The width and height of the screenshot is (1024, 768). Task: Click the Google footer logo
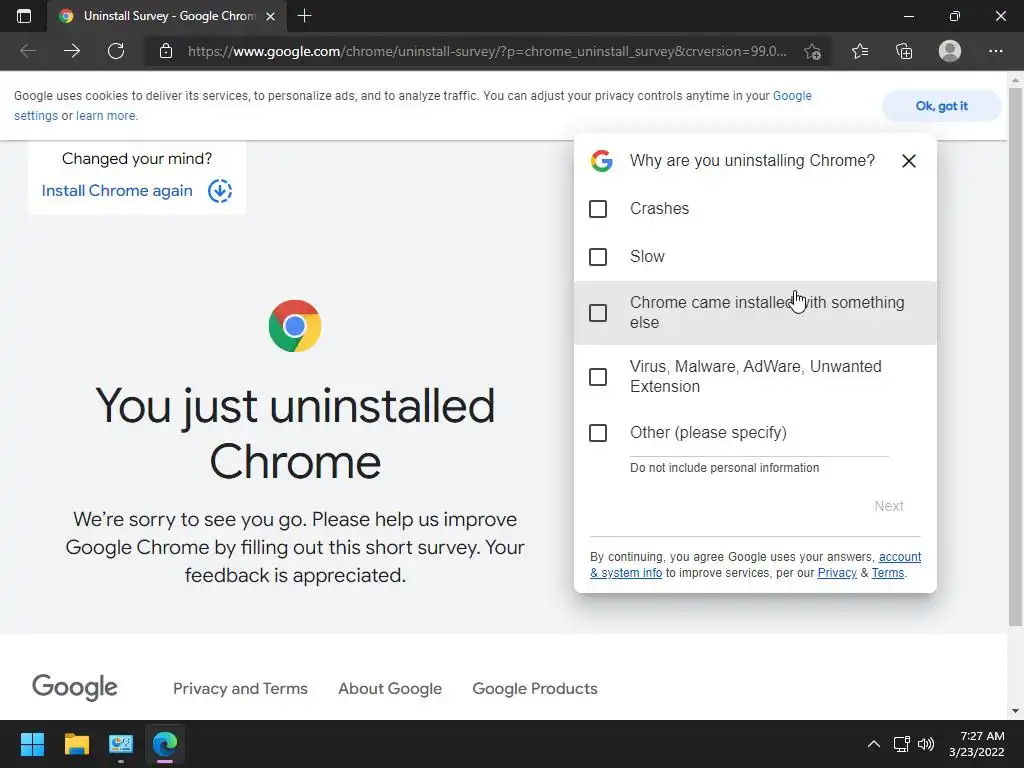pos(74,687)
